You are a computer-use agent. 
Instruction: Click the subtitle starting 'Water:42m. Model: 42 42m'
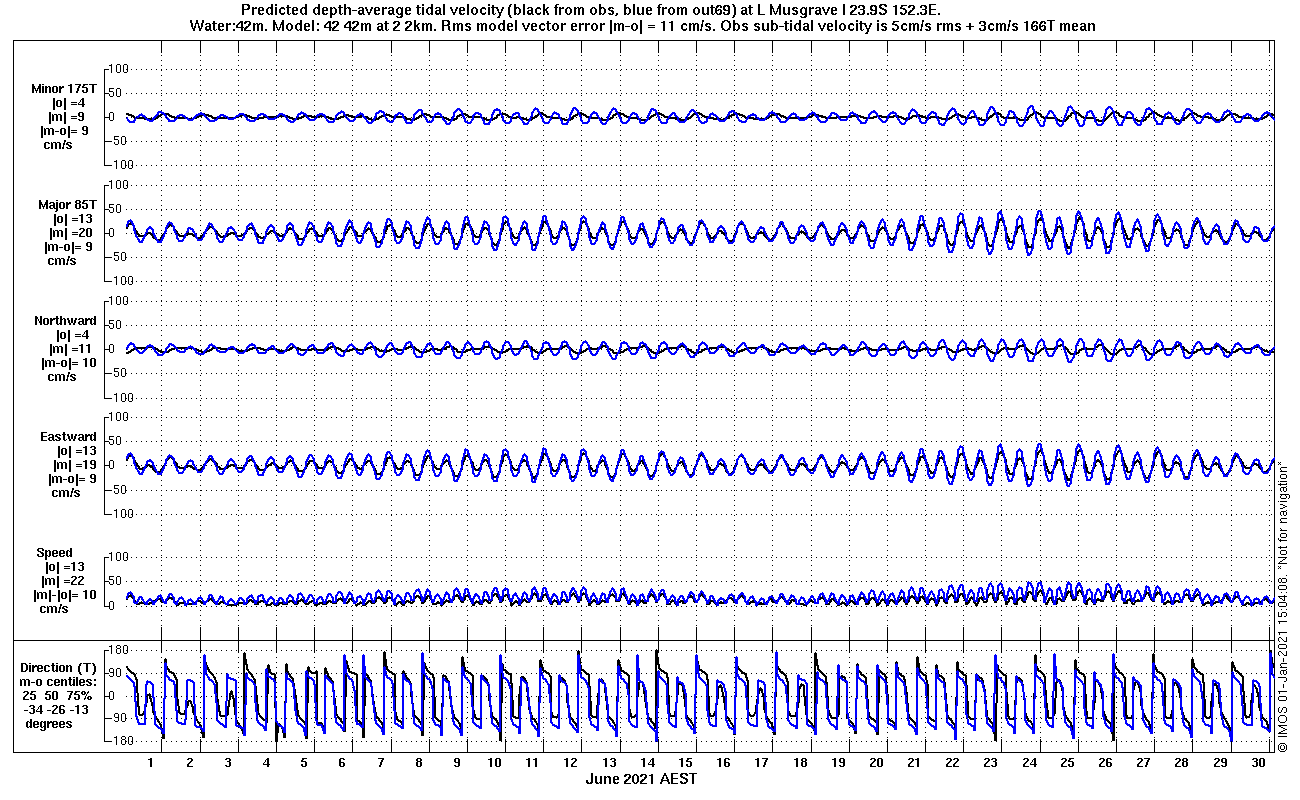[642, 26]
